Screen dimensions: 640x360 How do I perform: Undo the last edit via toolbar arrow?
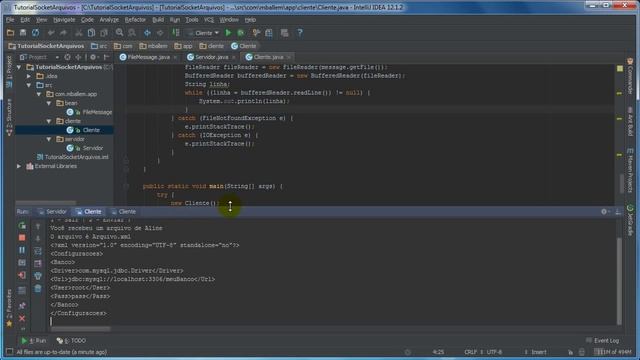click(x=51, y=33)
